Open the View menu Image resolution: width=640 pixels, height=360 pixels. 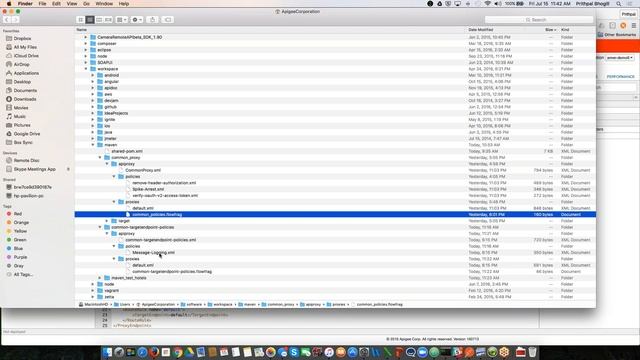pyautogui.click(x=72, y=4)
